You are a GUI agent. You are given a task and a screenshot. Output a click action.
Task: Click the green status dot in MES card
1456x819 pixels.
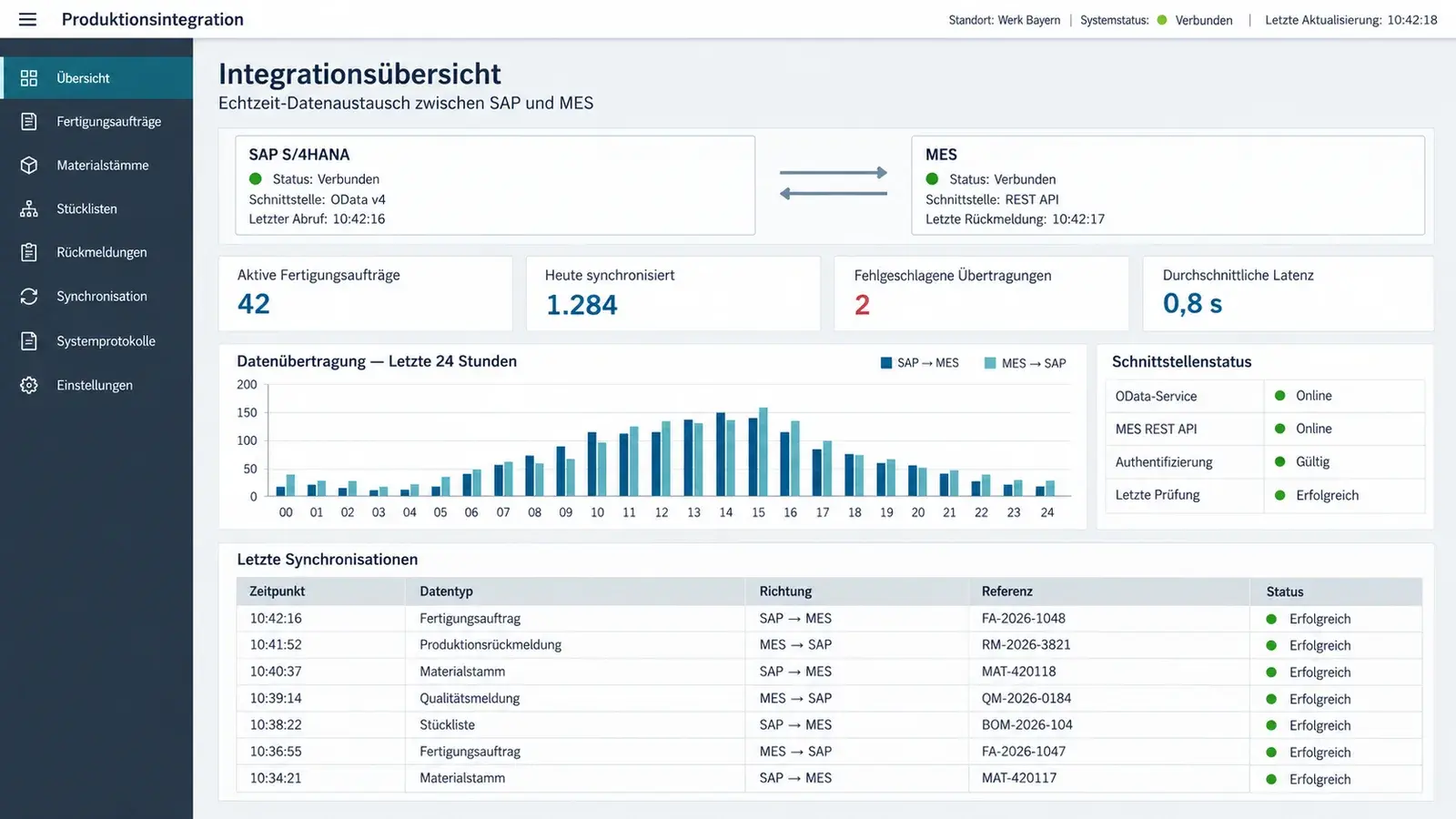[x=932, y=179]
